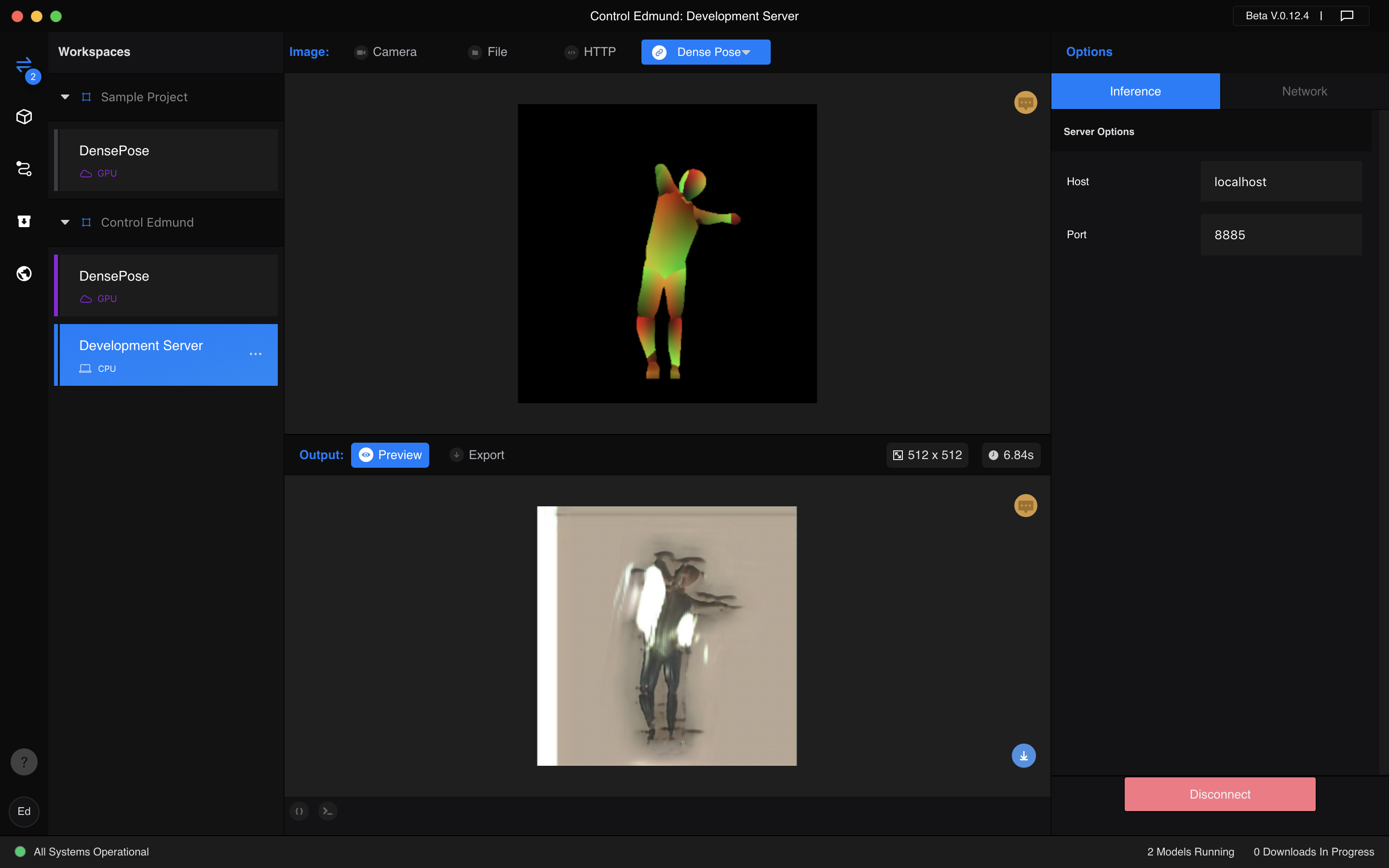Open Development Server three-dot menu

256,354
